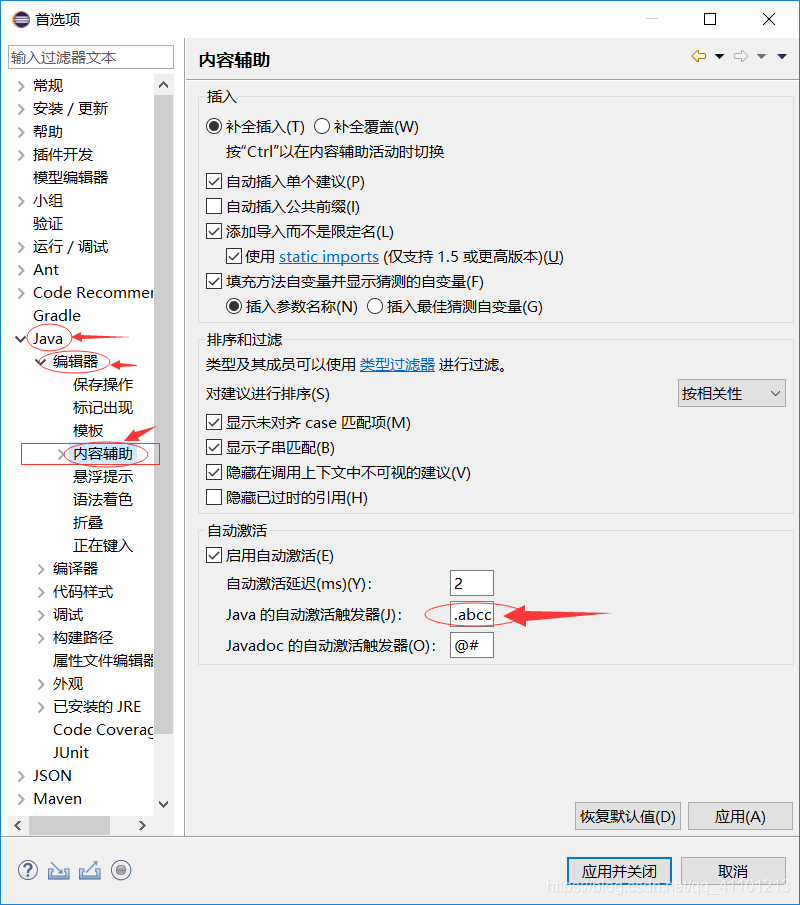The height and width of the screenshot is (905, 800).
Task: Expand the 代码样式 tree node
Action: 41,592
